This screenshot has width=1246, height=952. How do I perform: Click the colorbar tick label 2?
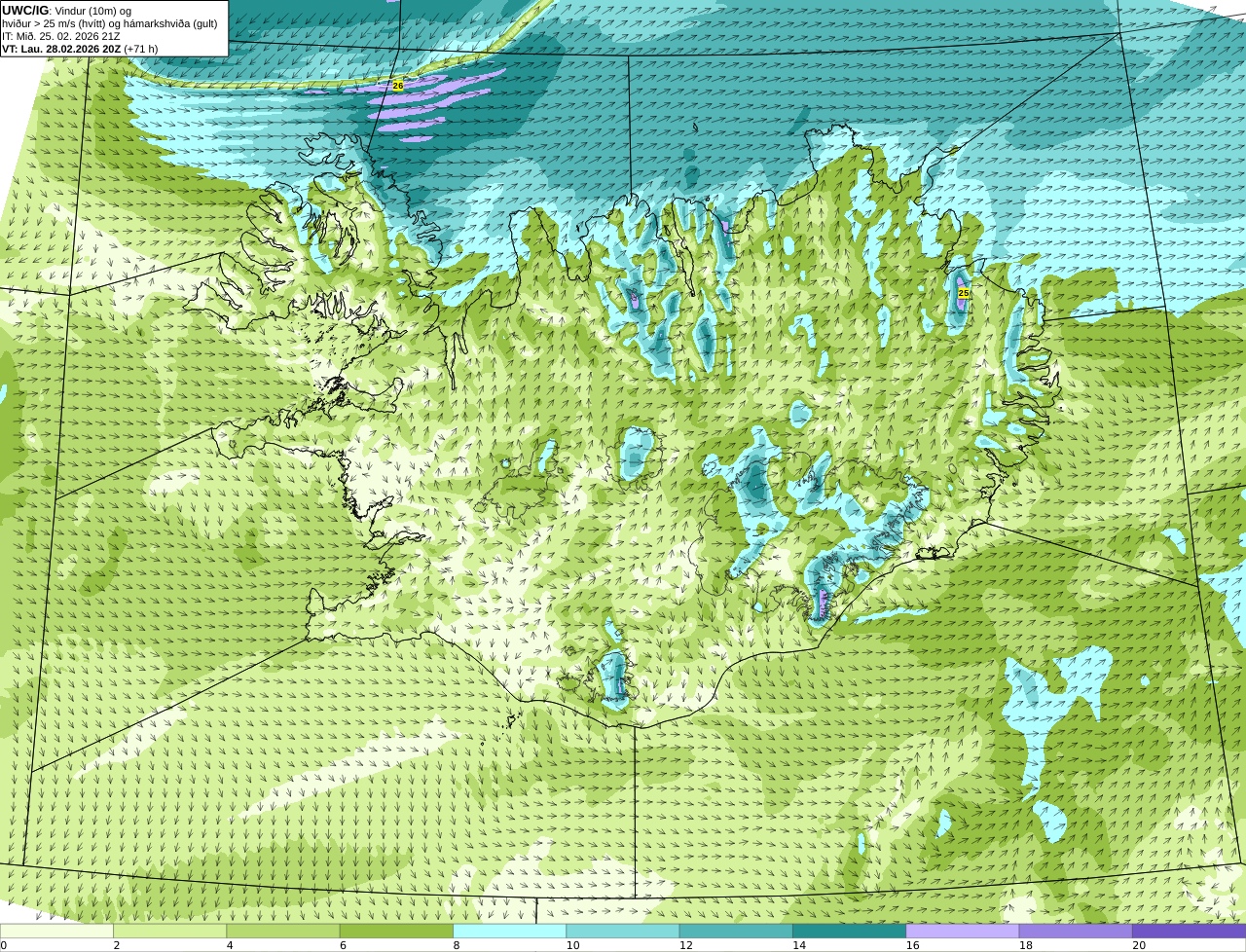[x=117, y=945]
